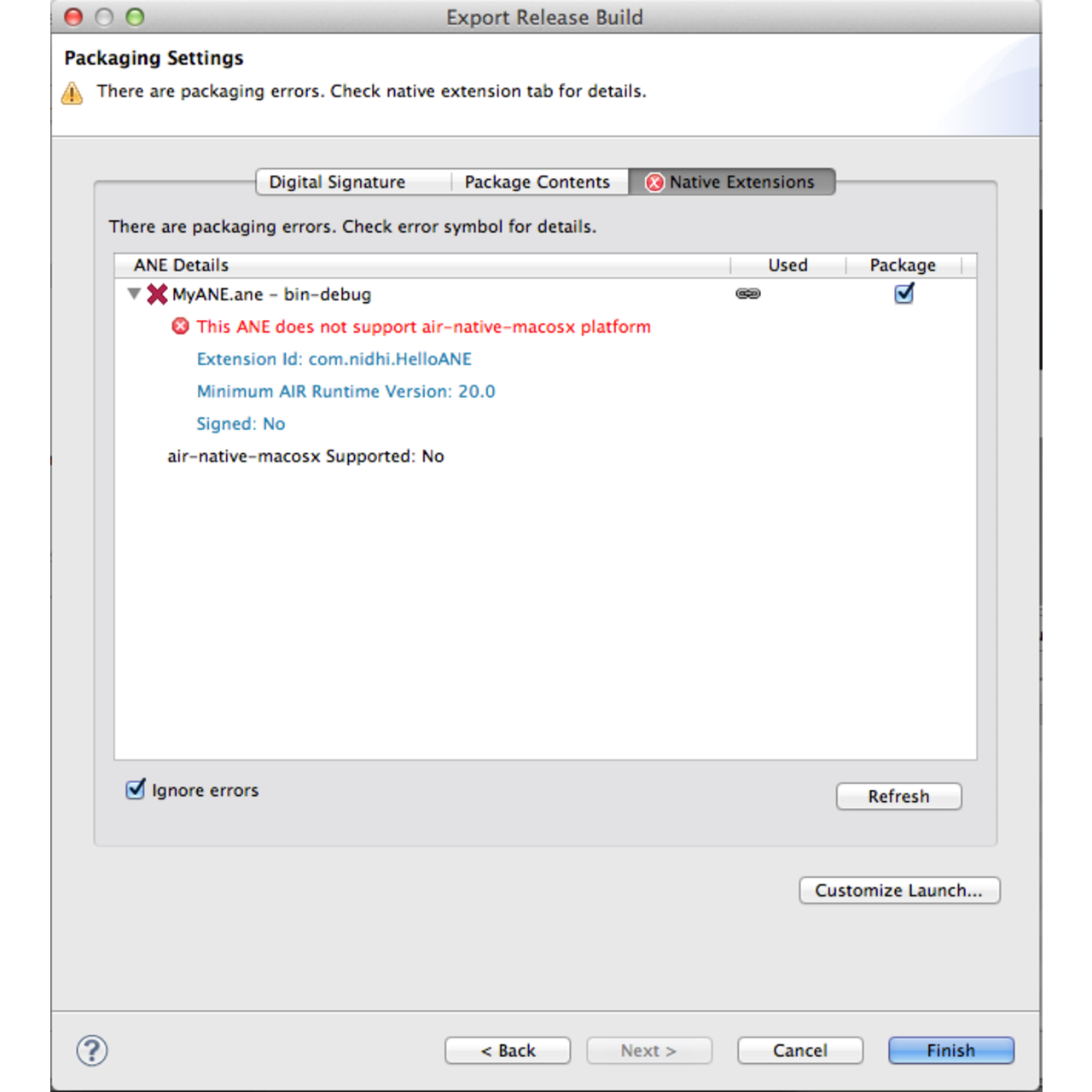Image resolution: width=1092 pixels, height=1092 pixels.
Task: Open the Package Contents tab
Action: coord(537,182)
